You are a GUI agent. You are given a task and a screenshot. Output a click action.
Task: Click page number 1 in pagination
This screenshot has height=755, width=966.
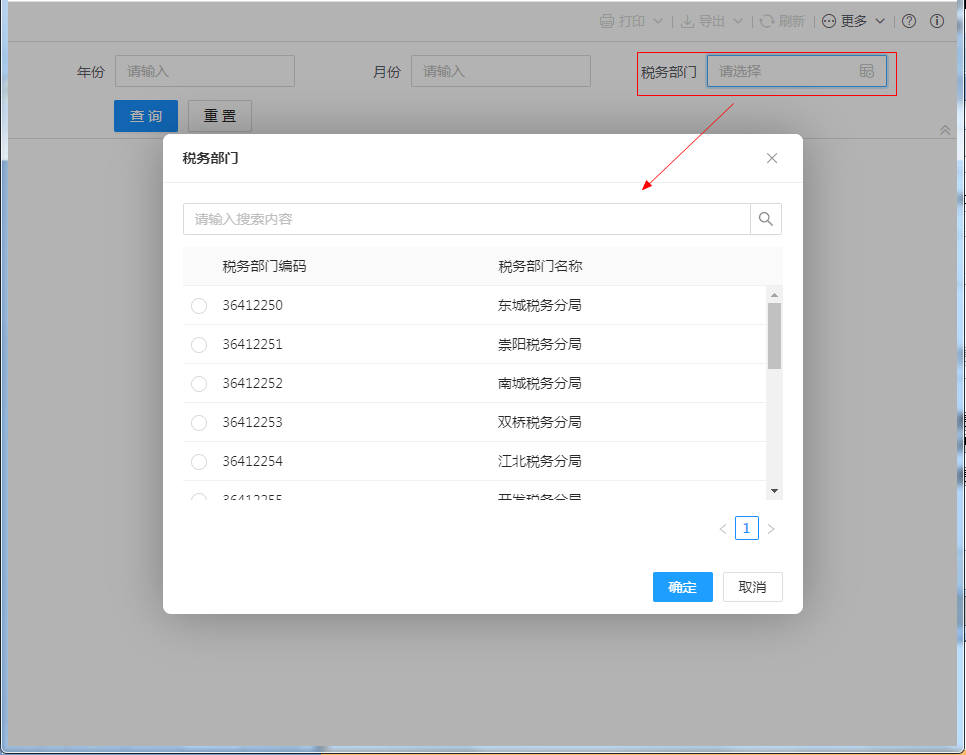pyautogui.click(x=747, y=528)
